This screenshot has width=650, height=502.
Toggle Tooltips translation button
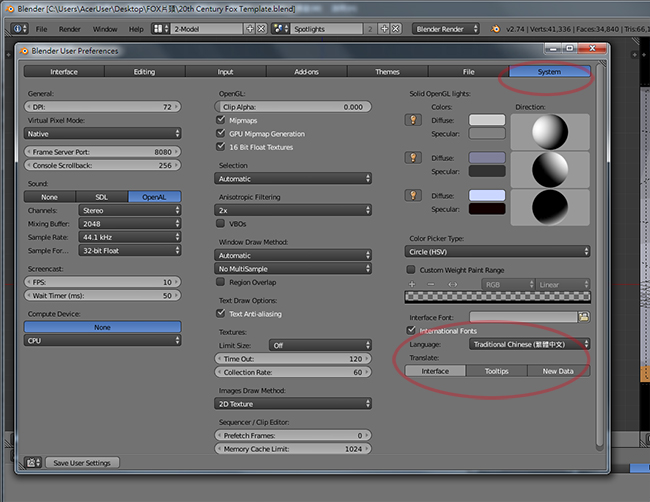coord(497,371)
